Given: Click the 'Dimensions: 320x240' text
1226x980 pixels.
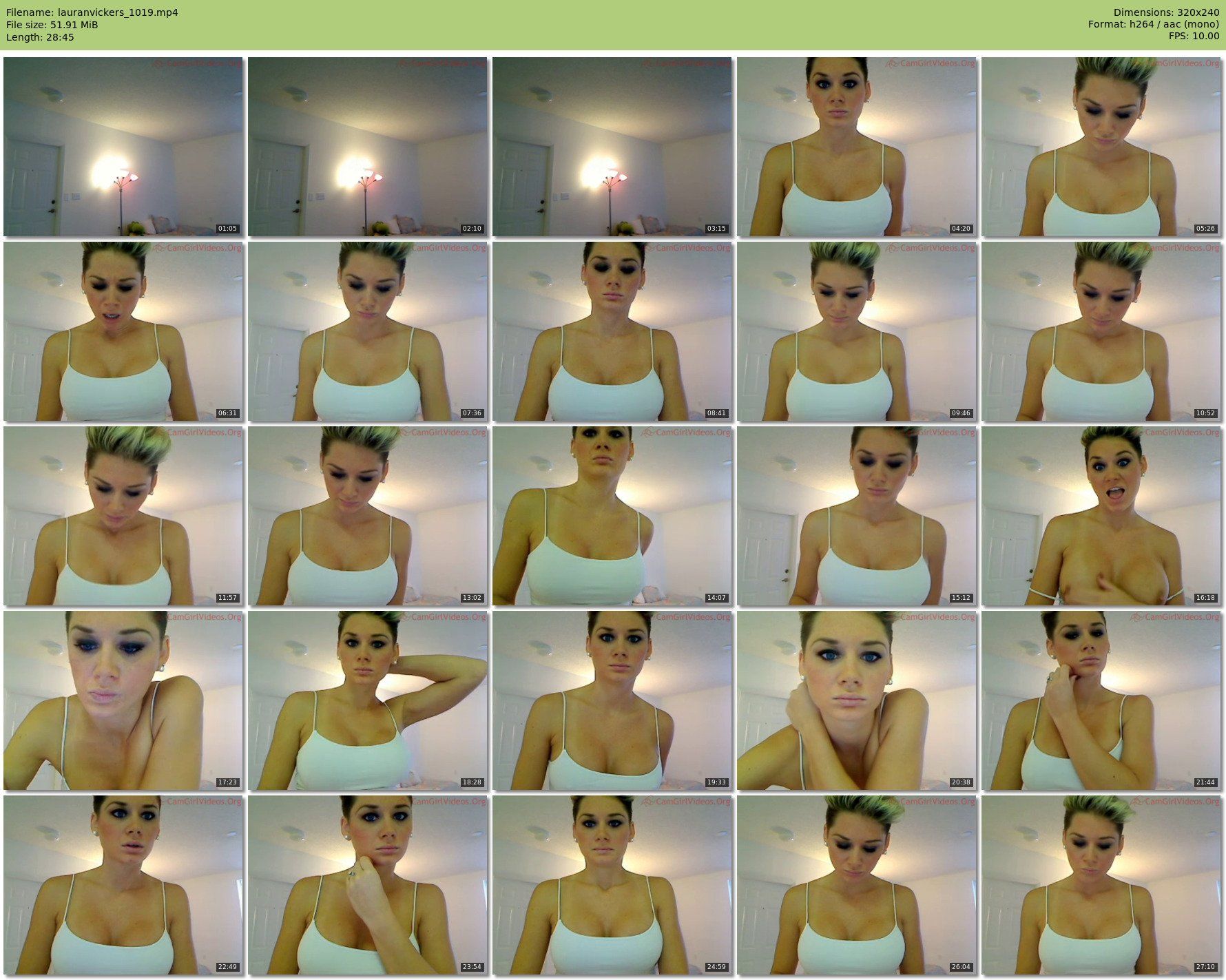Looking at the screenshot, I should (1167, 12).
